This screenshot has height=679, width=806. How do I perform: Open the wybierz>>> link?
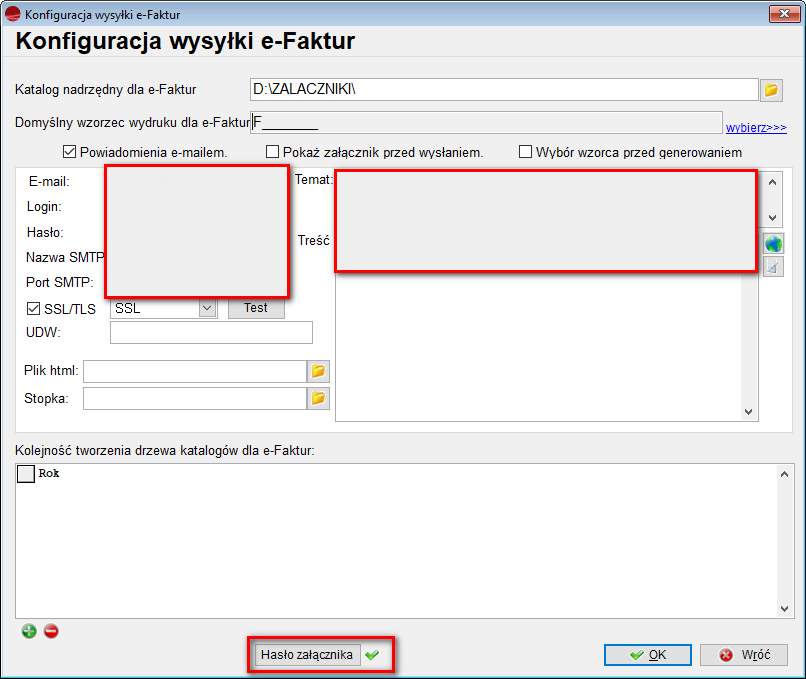[x=756, y=128]
